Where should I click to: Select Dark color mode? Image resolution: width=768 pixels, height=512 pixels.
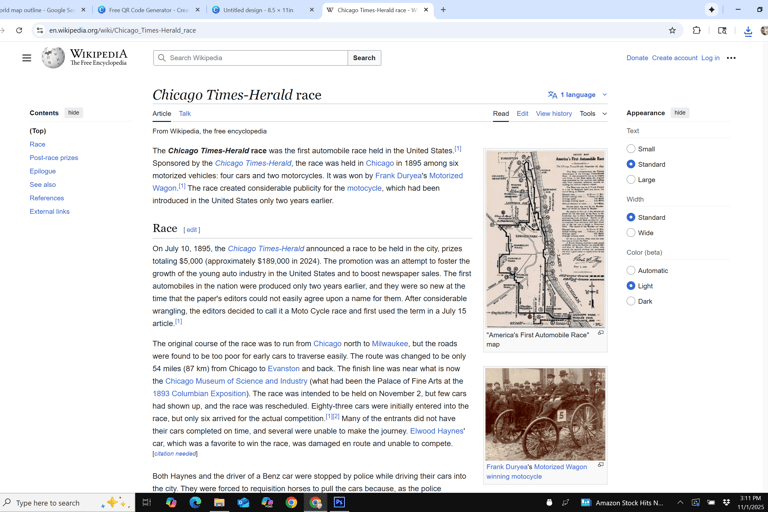click(631, 301)
